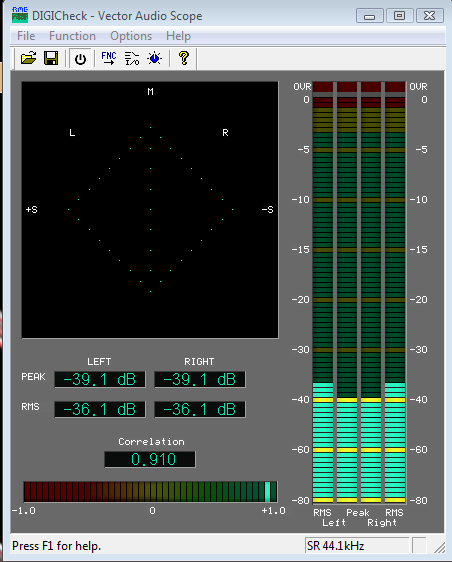Click the M label in the scope

point(151,92)
